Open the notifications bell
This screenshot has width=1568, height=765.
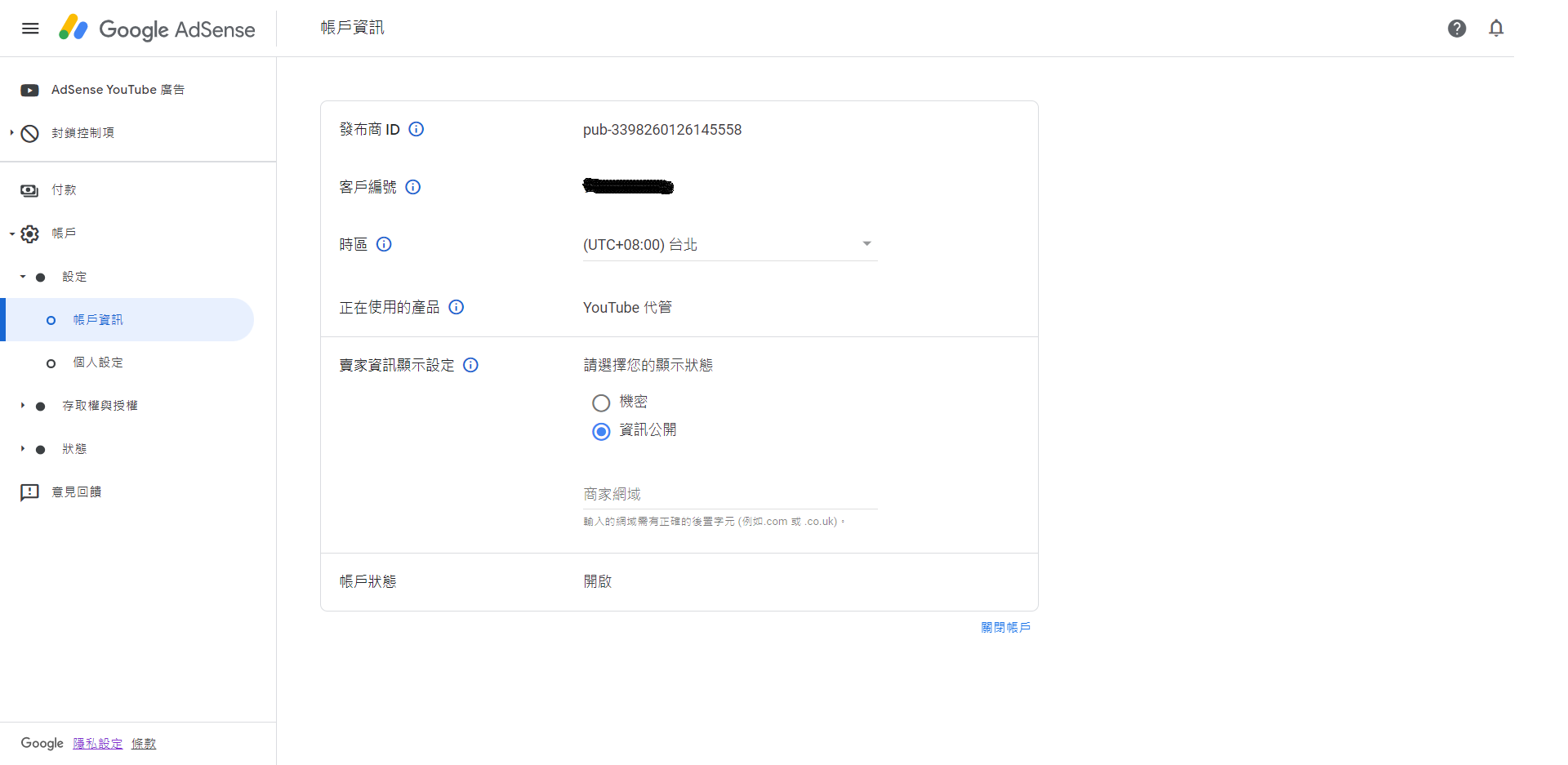tap(1496, 29)
